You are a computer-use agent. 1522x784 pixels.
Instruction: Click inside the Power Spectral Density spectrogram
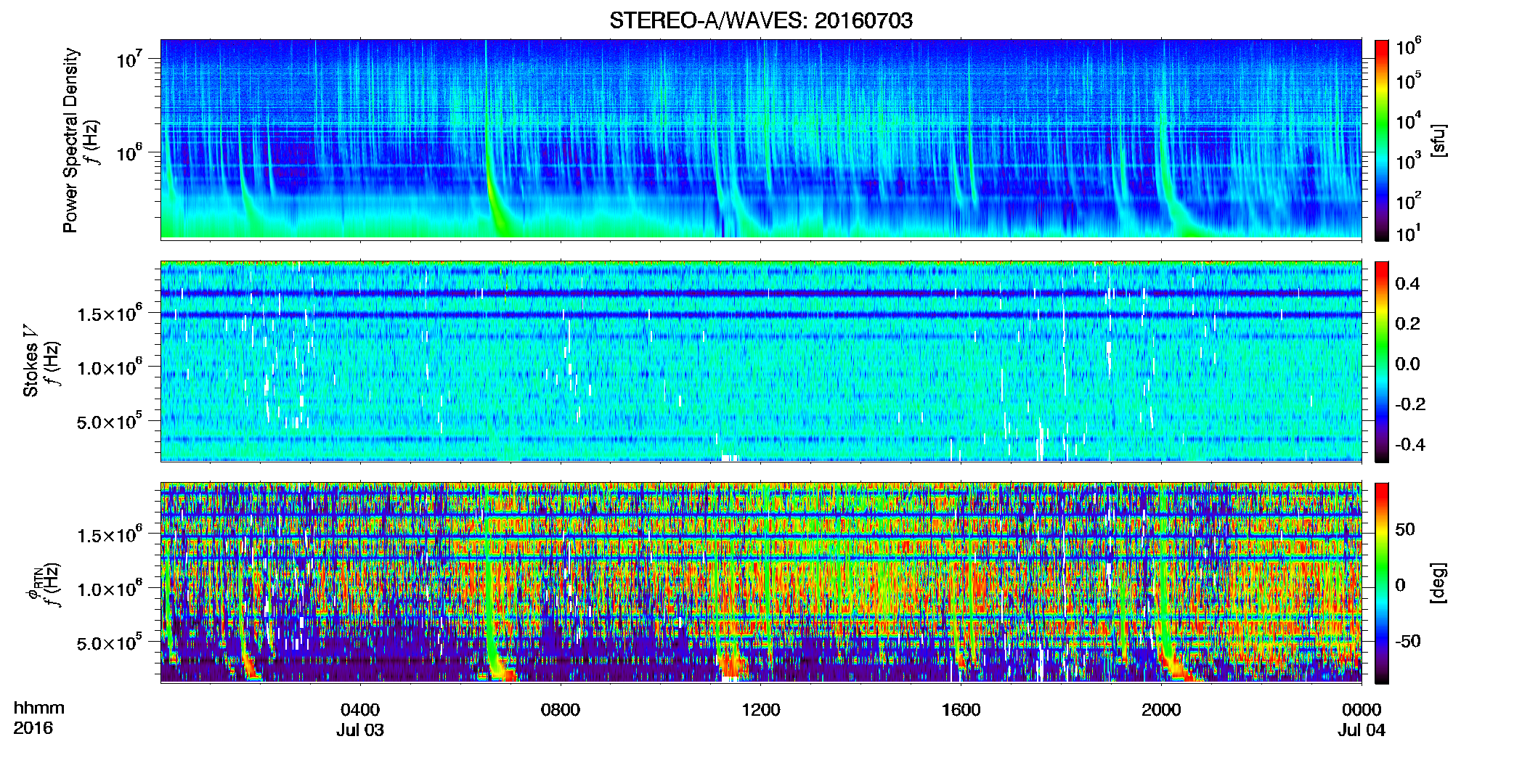tap(761, 139)
